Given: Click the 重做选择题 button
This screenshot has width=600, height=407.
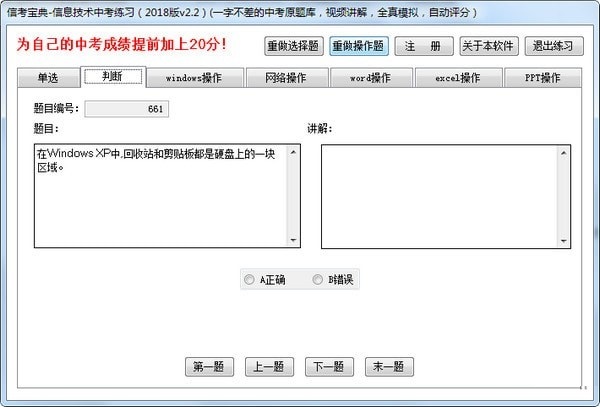Looking at the screenshot, I should point(293,46).
